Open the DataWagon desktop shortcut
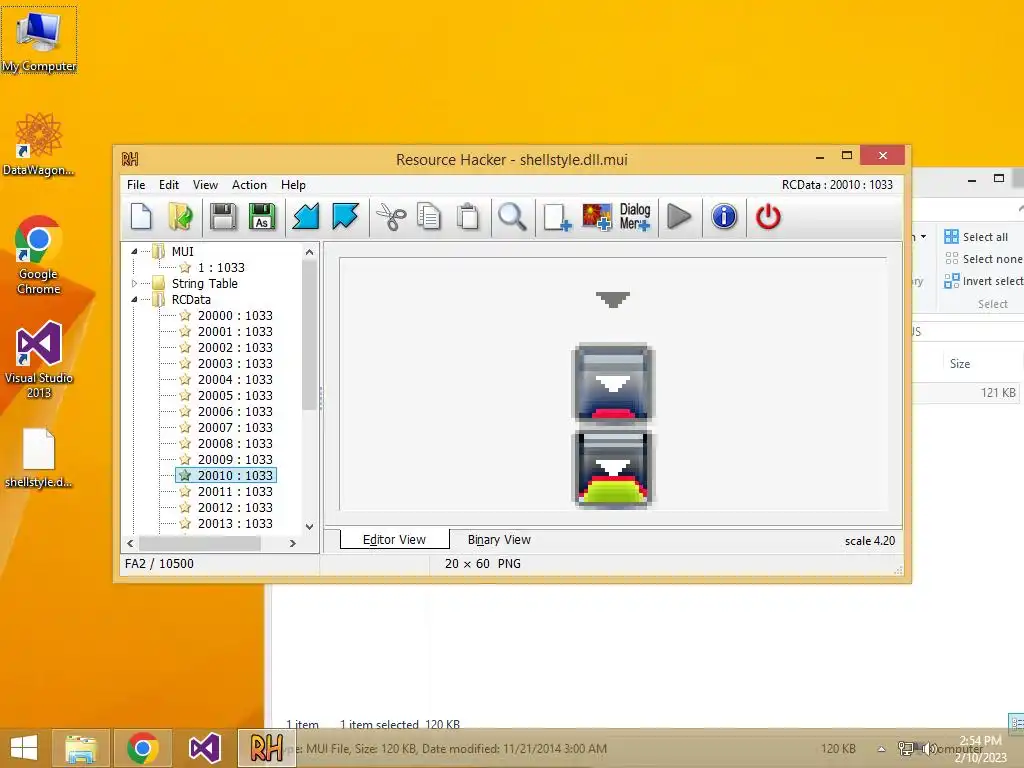The image size is (1024, 768). (39, 144)
